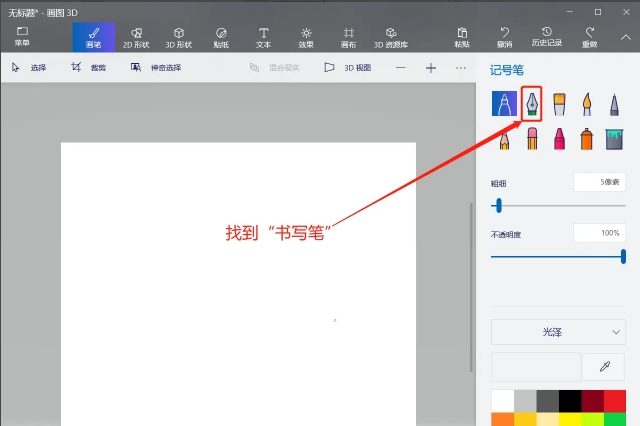This screenshot has height=426, width=640.
Task: Select the Pencil brush
Action: 504,140
